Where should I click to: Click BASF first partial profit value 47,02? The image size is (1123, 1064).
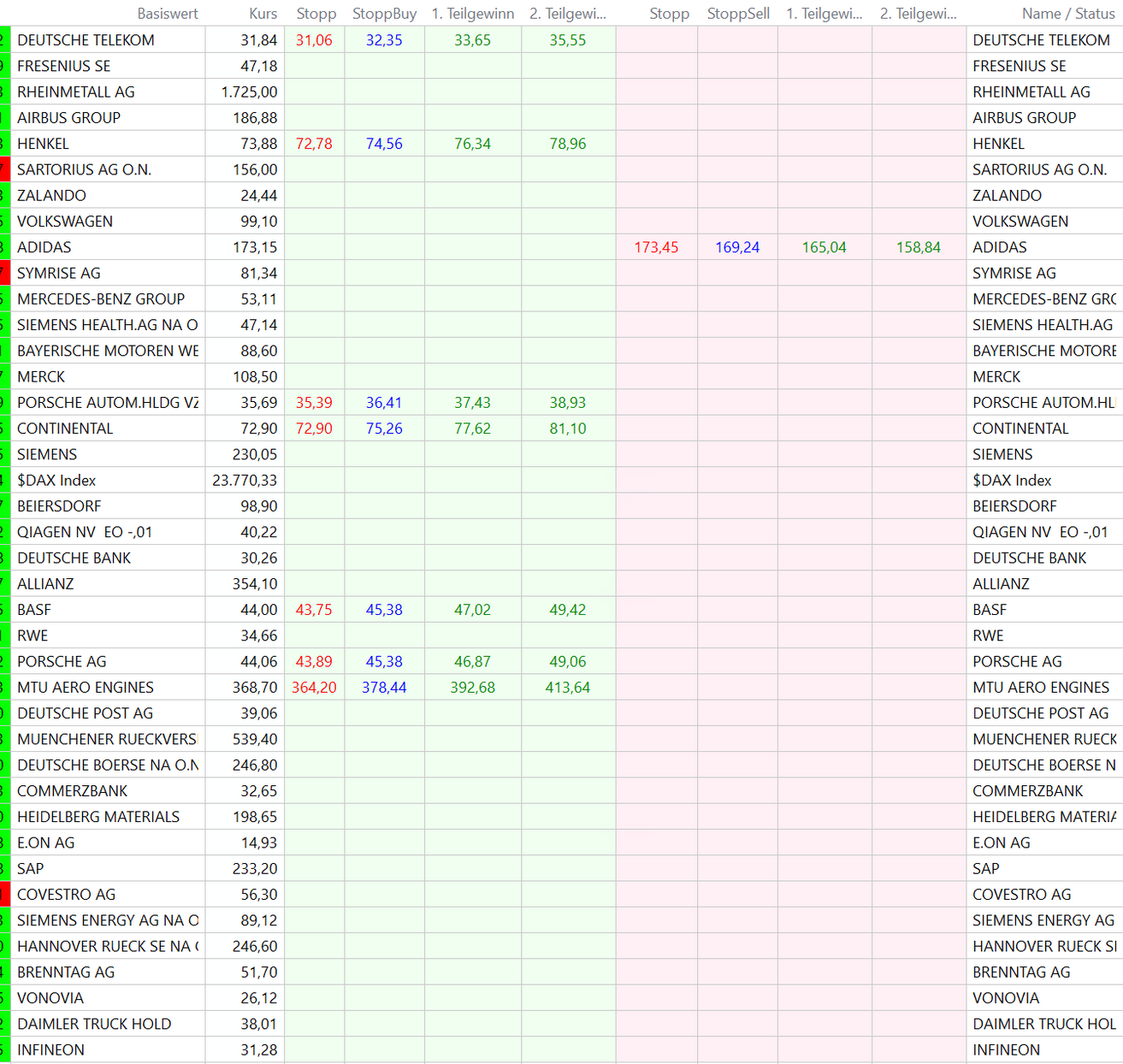[x=472, y=610]
